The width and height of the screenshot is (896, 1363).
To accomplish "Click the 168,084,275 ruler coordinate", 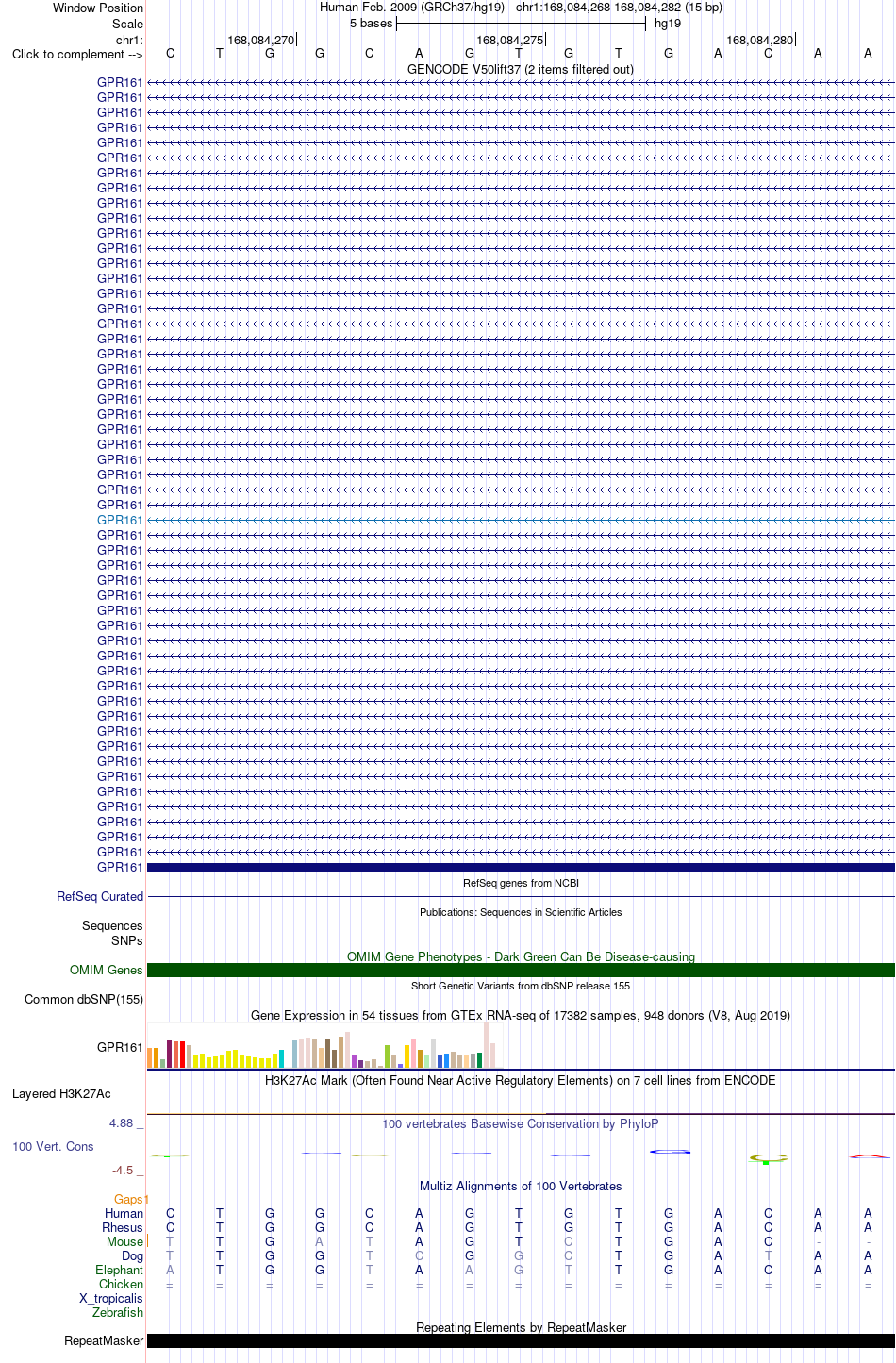I will pyautogui.click(x=510, y=40).
